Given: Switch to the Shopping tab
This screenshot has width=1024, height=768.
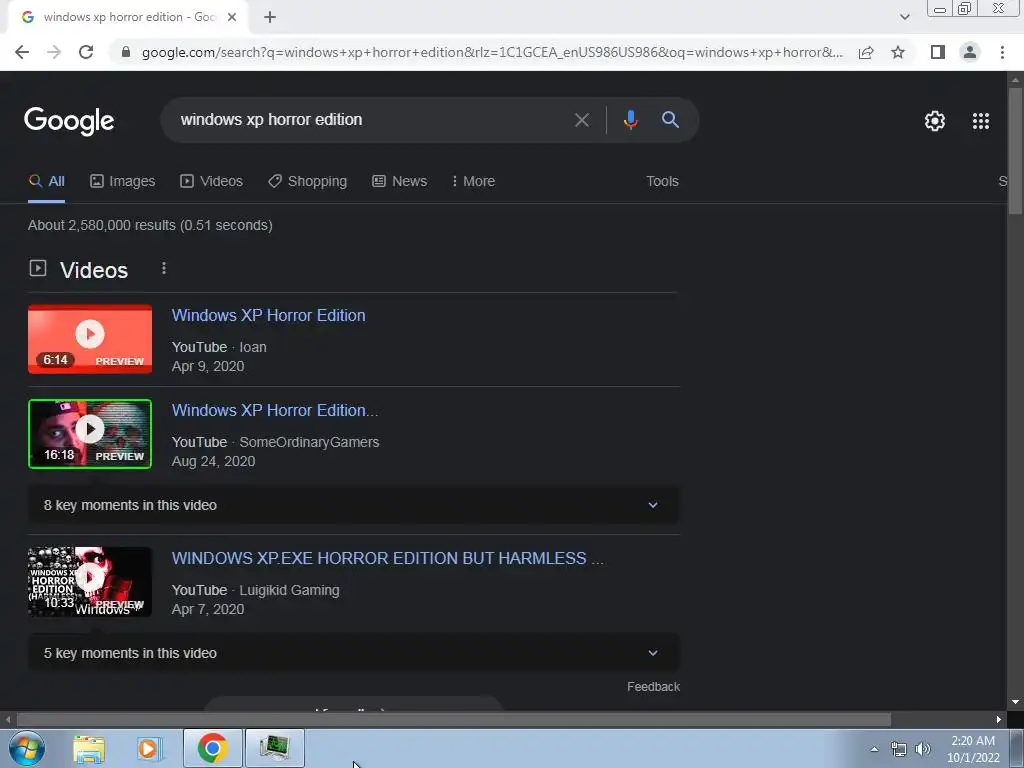Looking at the screenshot, I should 308,182.
